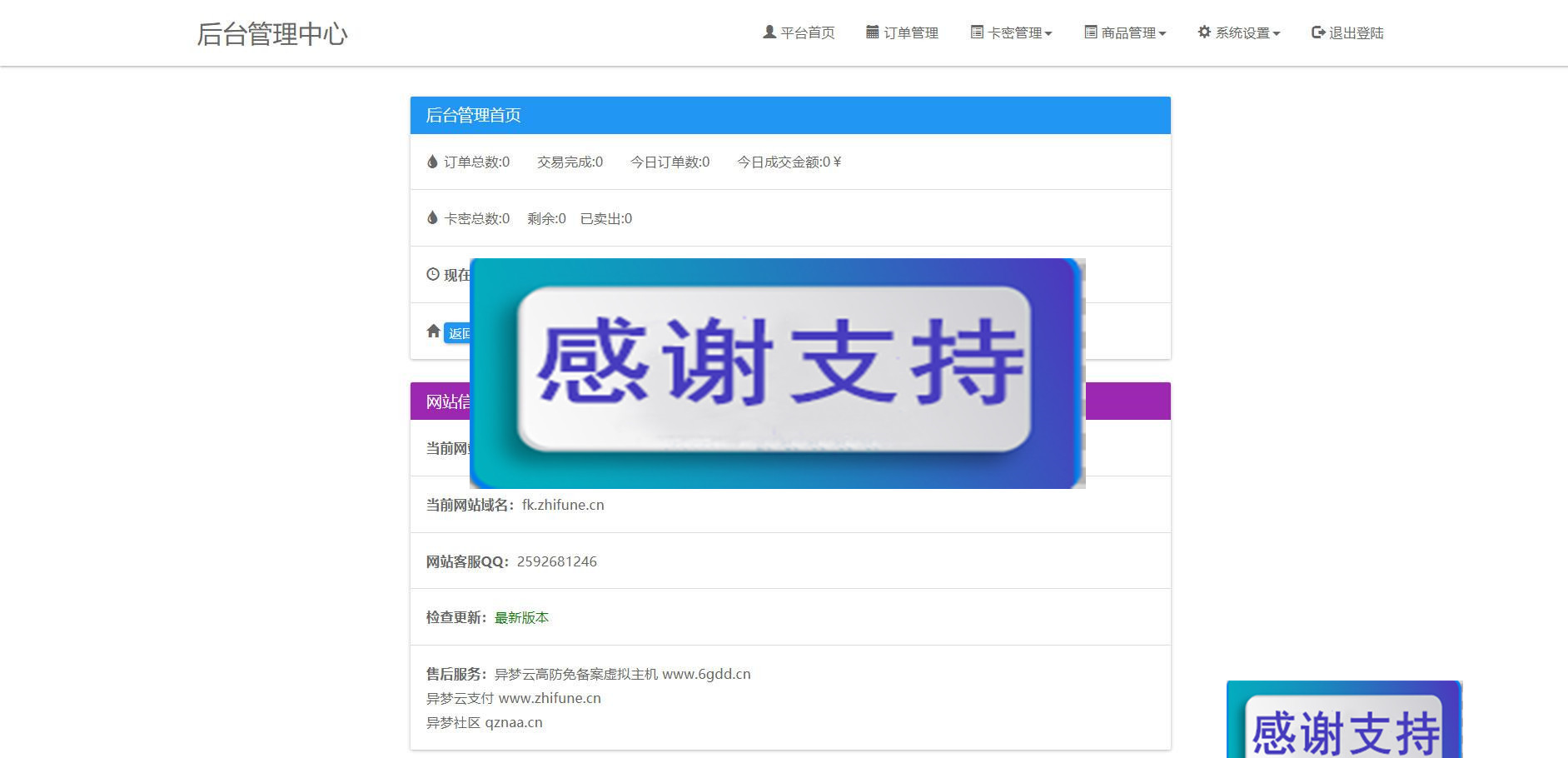Click the large 感谢支持 banner image
The image size is (1568, 758).
point(778,372)
